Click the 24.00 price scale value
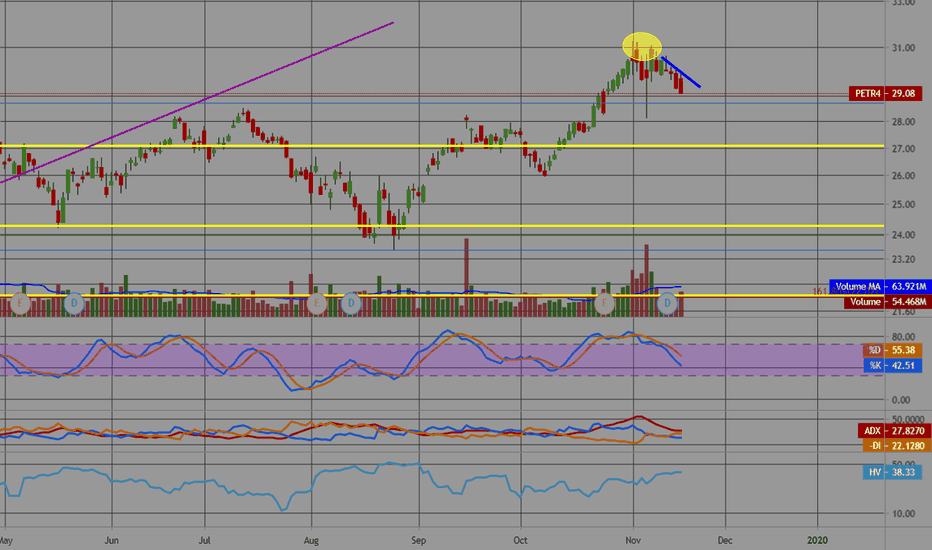The width and height of the screenshot is (932, 550). (903, 235)
